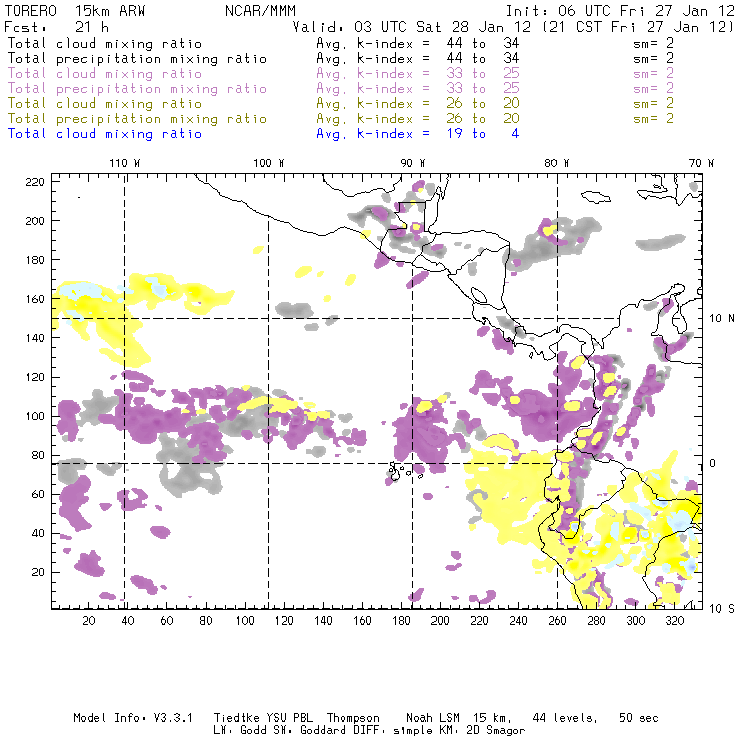The height and width of the screenshot is (740, 740).
Task: Click the 'Fcst: 21 h' forecast text
Action: click(56, 27)
